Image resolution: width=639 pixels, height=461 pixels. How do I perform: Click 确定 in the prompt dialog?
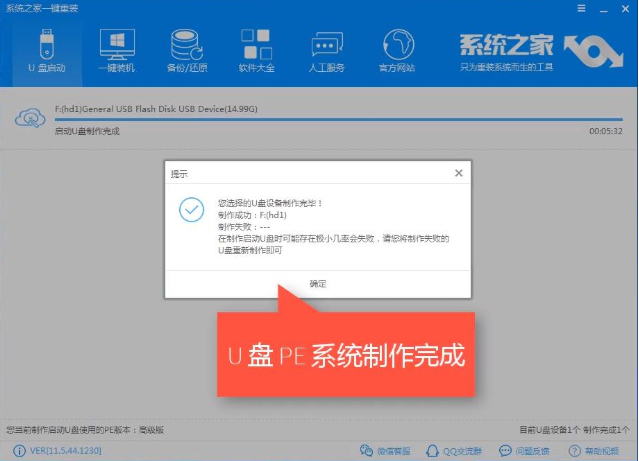(318, 284)
